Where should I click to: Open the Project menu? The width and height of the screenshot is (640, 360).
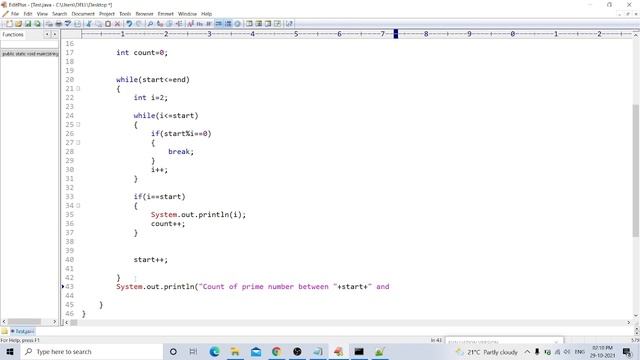pos(107,14)
